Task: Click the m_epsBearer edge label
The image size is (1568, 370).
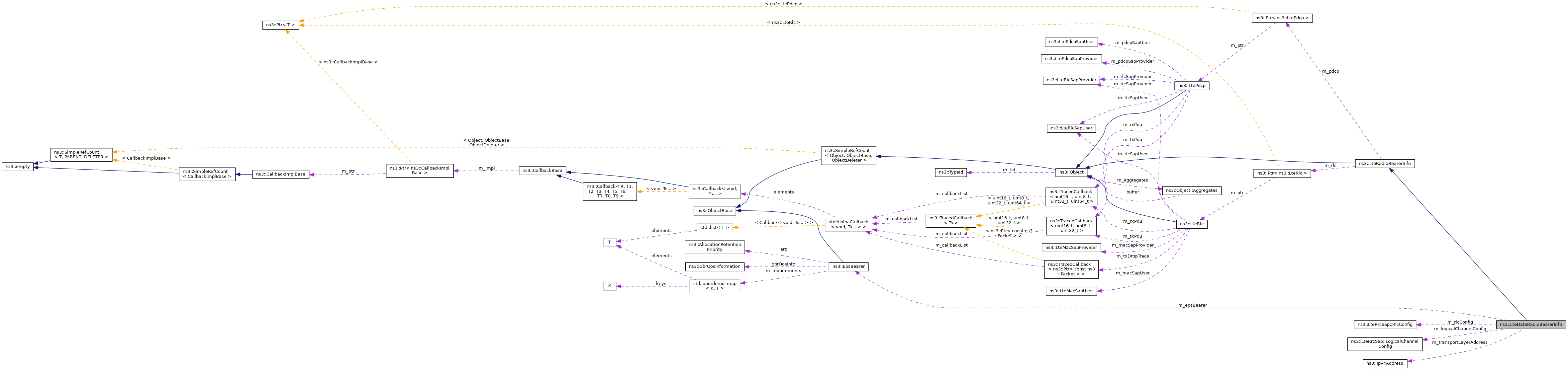Action: tap(1192, 306)
